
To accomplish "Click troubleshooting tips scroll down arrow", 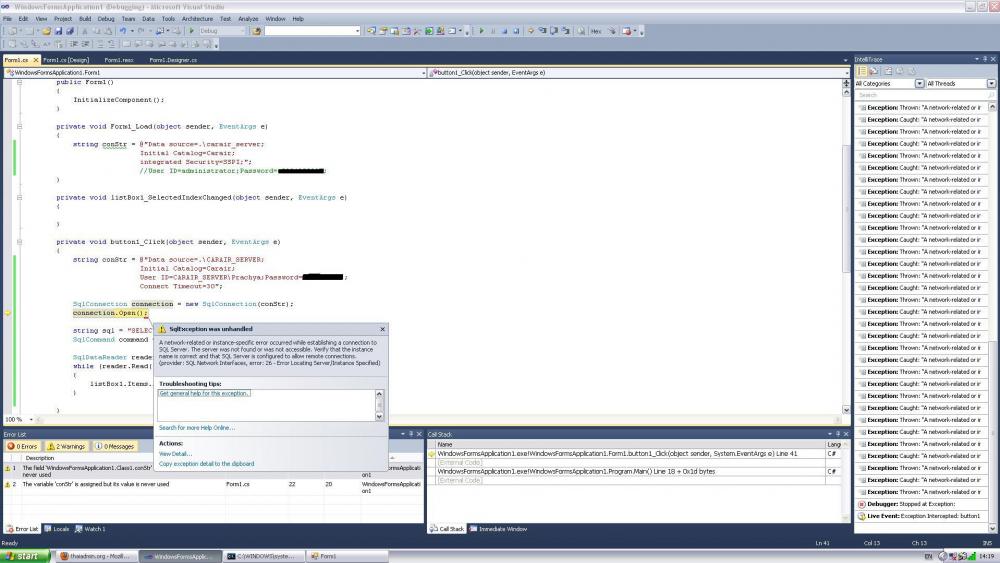I will [379, 416].
